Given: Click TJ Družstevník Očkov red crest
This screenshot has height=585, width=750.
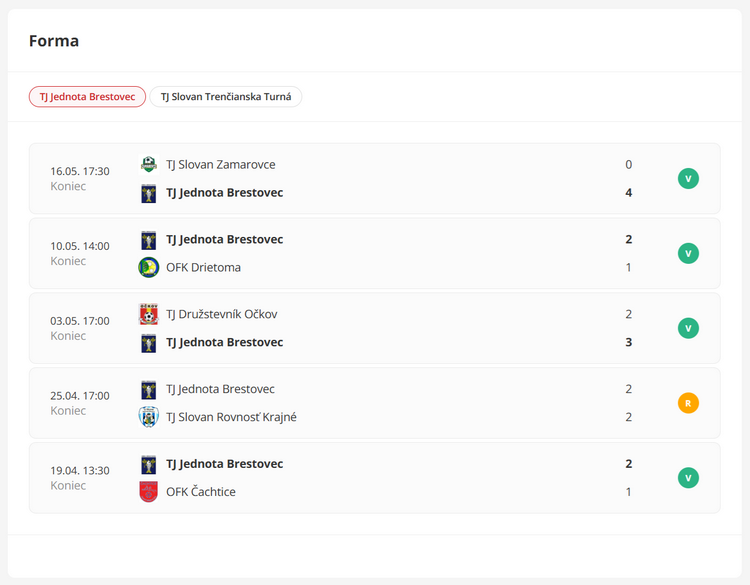Looking at the screenshot, I should click(x=149, y=314).
